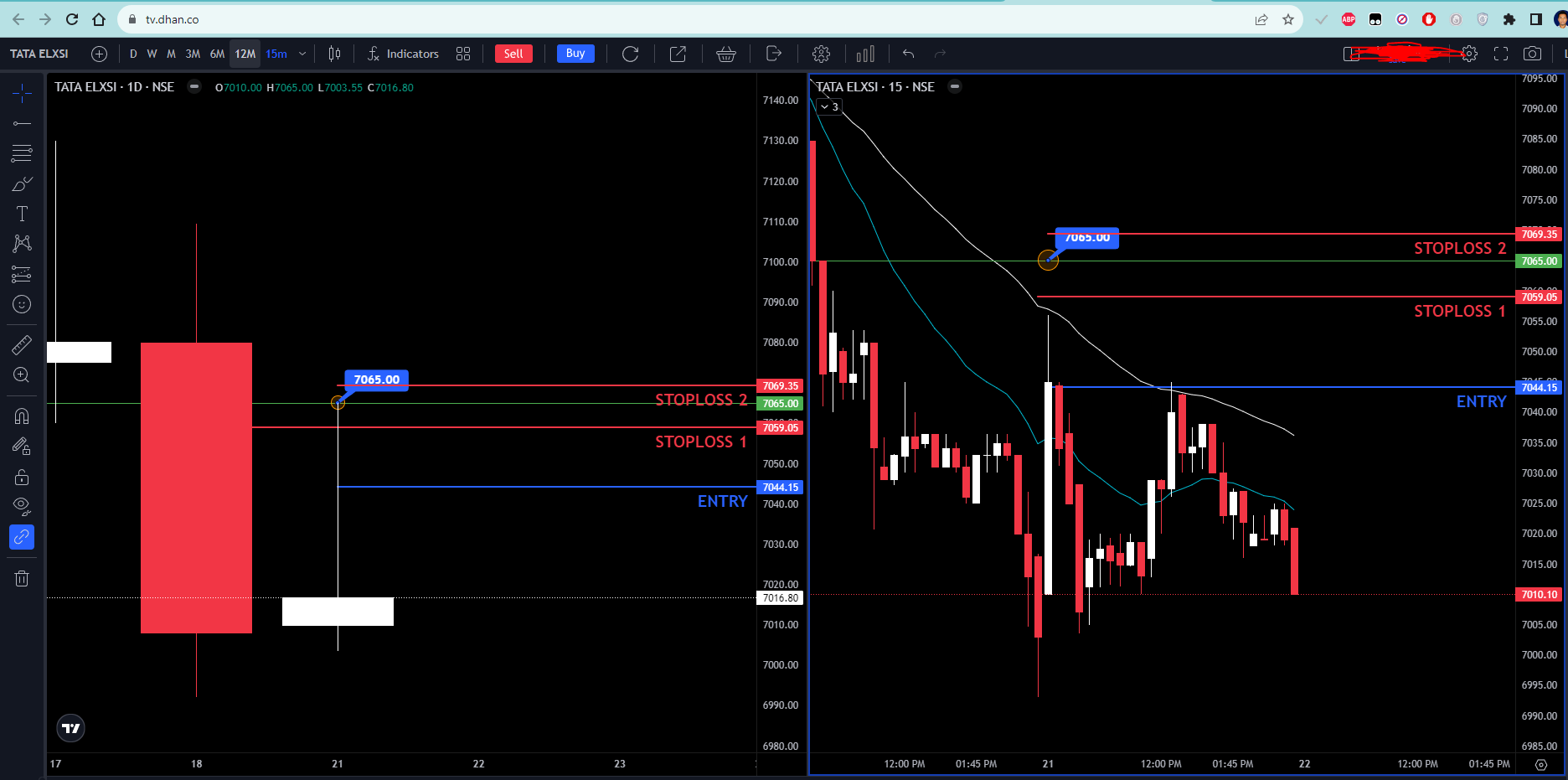Reload the browser page
The image size is (1568, 780).
click(x=72, y=19)
